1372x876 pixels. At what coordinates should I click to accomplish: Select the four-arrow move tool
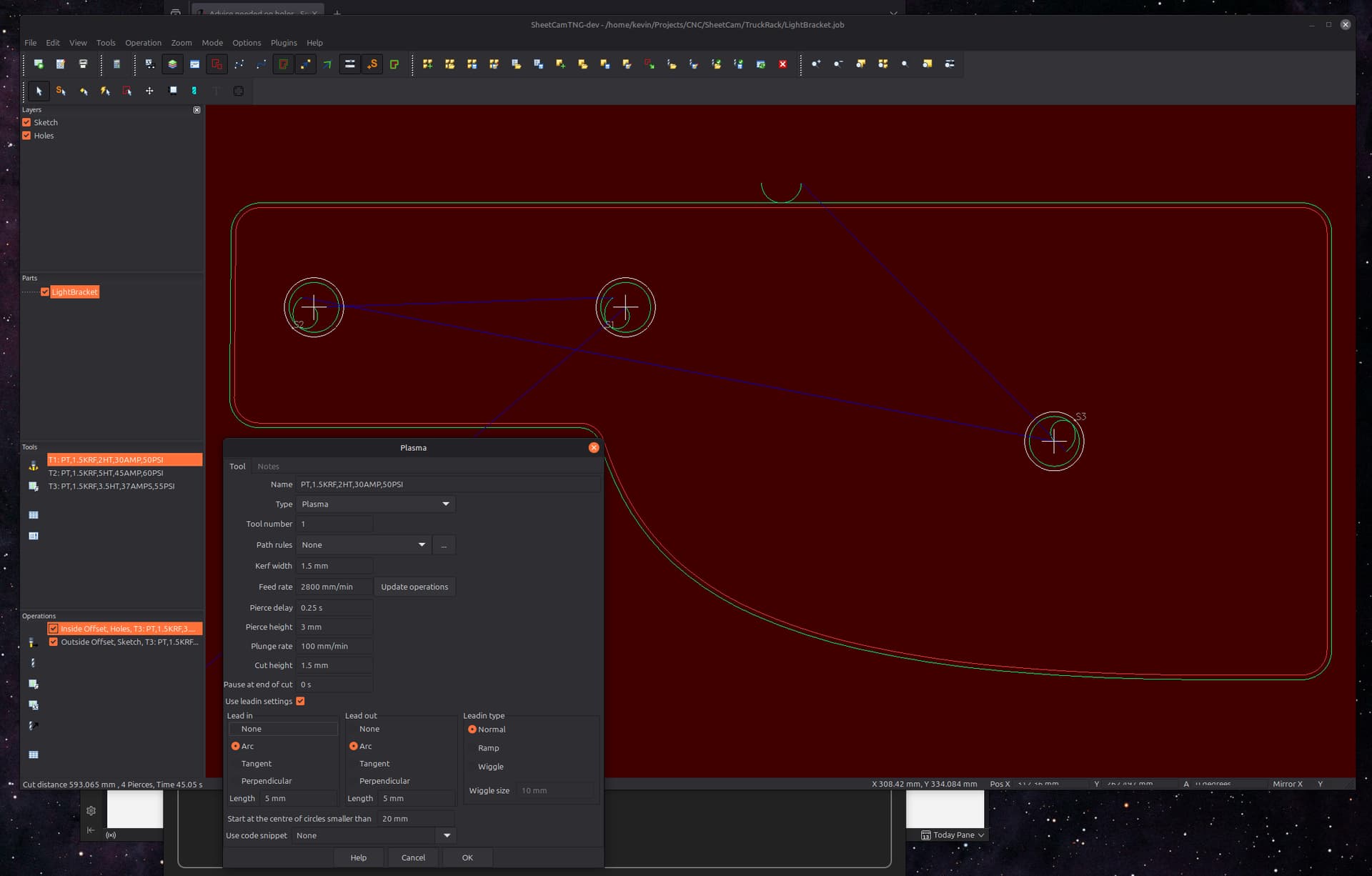(x=149, y=91)
